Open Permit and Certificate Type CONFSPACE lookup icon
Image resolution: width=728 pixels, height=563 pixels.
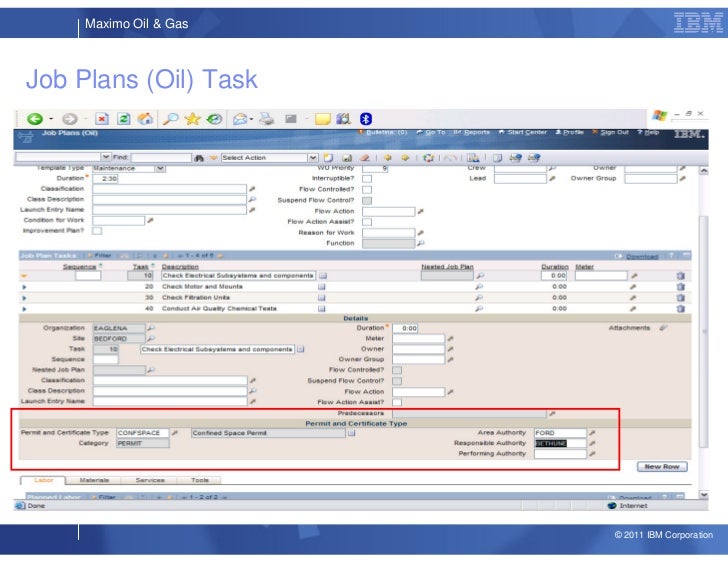click(175, 433)
